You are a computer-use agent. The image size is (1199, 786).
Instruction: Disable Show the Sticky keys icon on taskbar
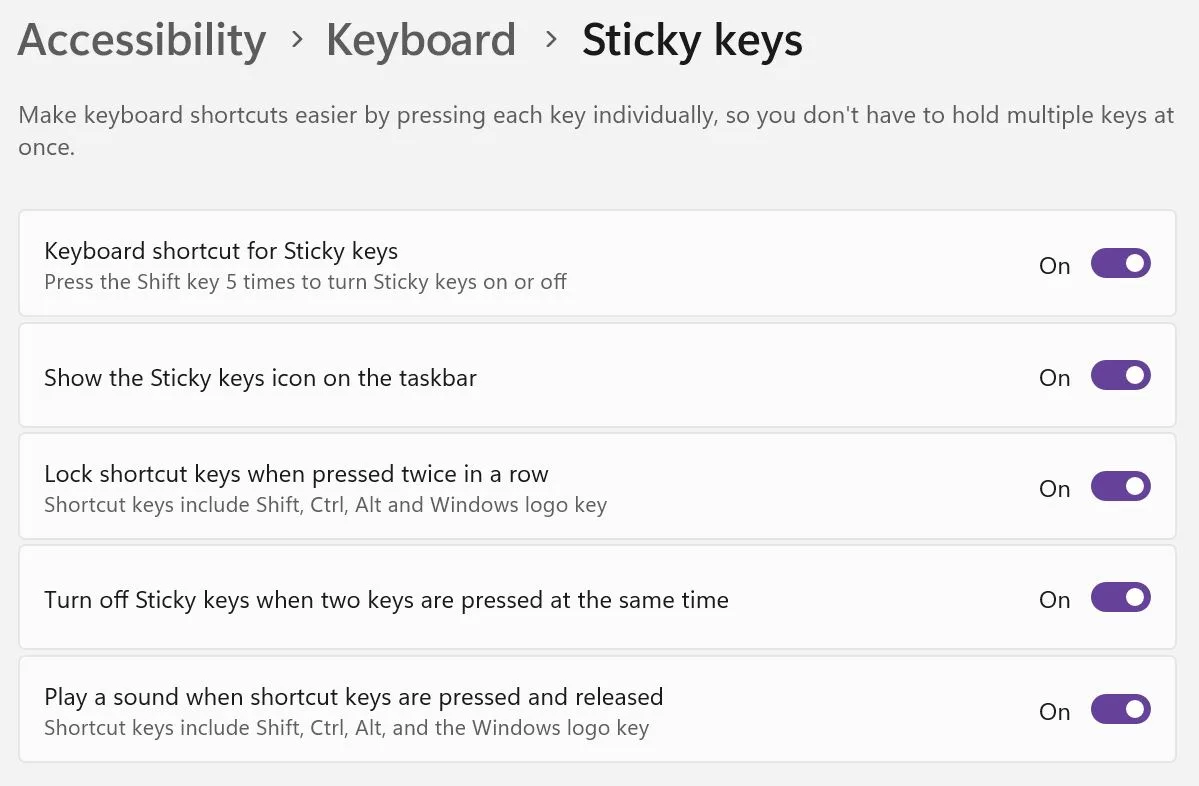1120,375
